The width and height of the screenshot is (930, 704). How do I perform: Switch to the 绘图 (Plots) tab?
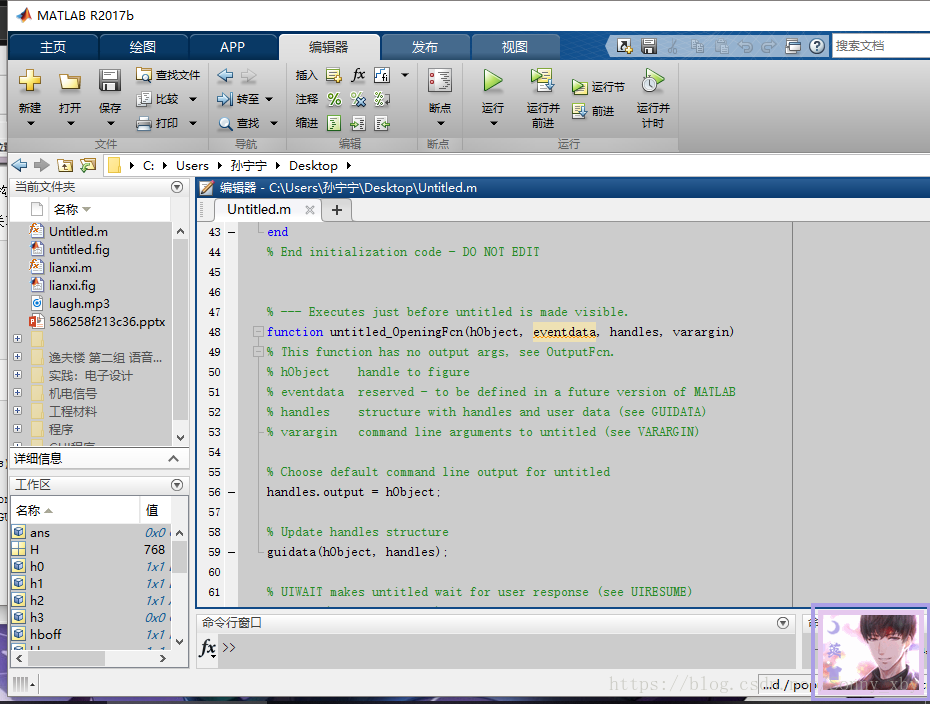pos(143,47)
